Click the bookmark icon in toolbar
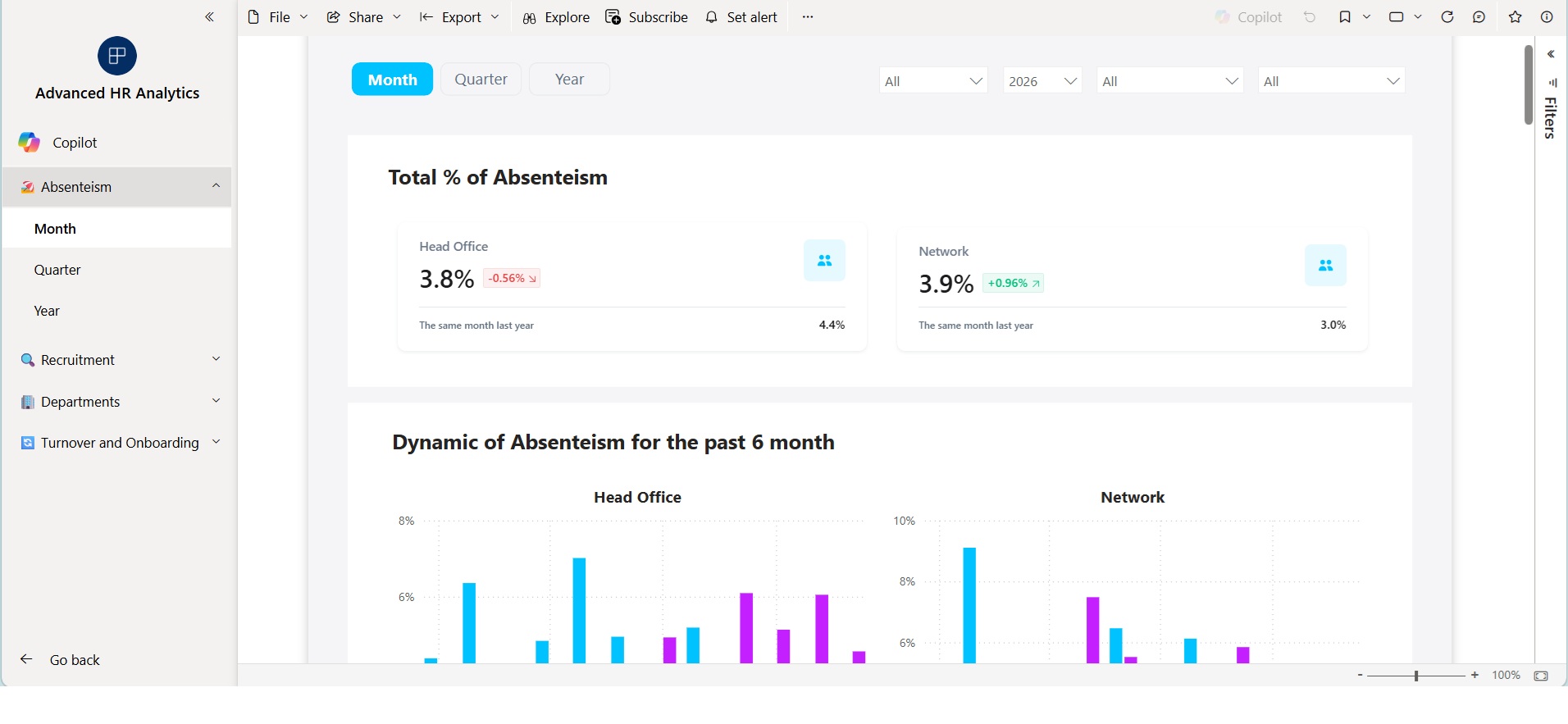This screenshot has width=1568, height=724. coord(1345,17)
